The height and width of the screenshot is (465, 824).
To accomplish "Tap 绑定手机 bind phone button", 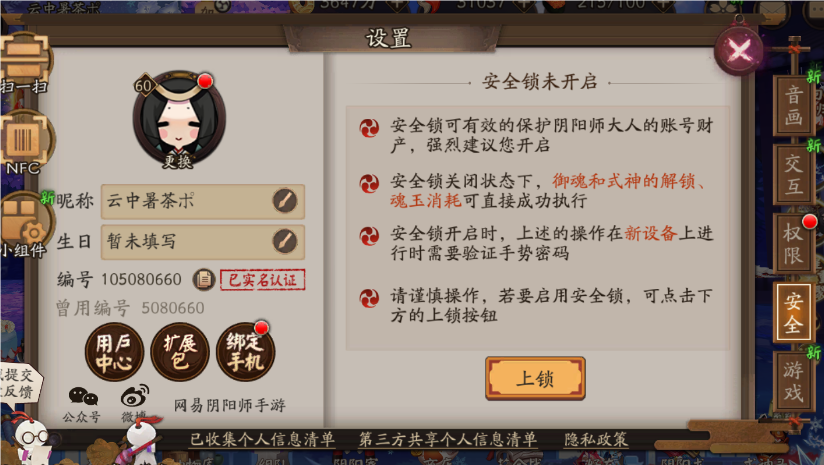I will [245, 352].
